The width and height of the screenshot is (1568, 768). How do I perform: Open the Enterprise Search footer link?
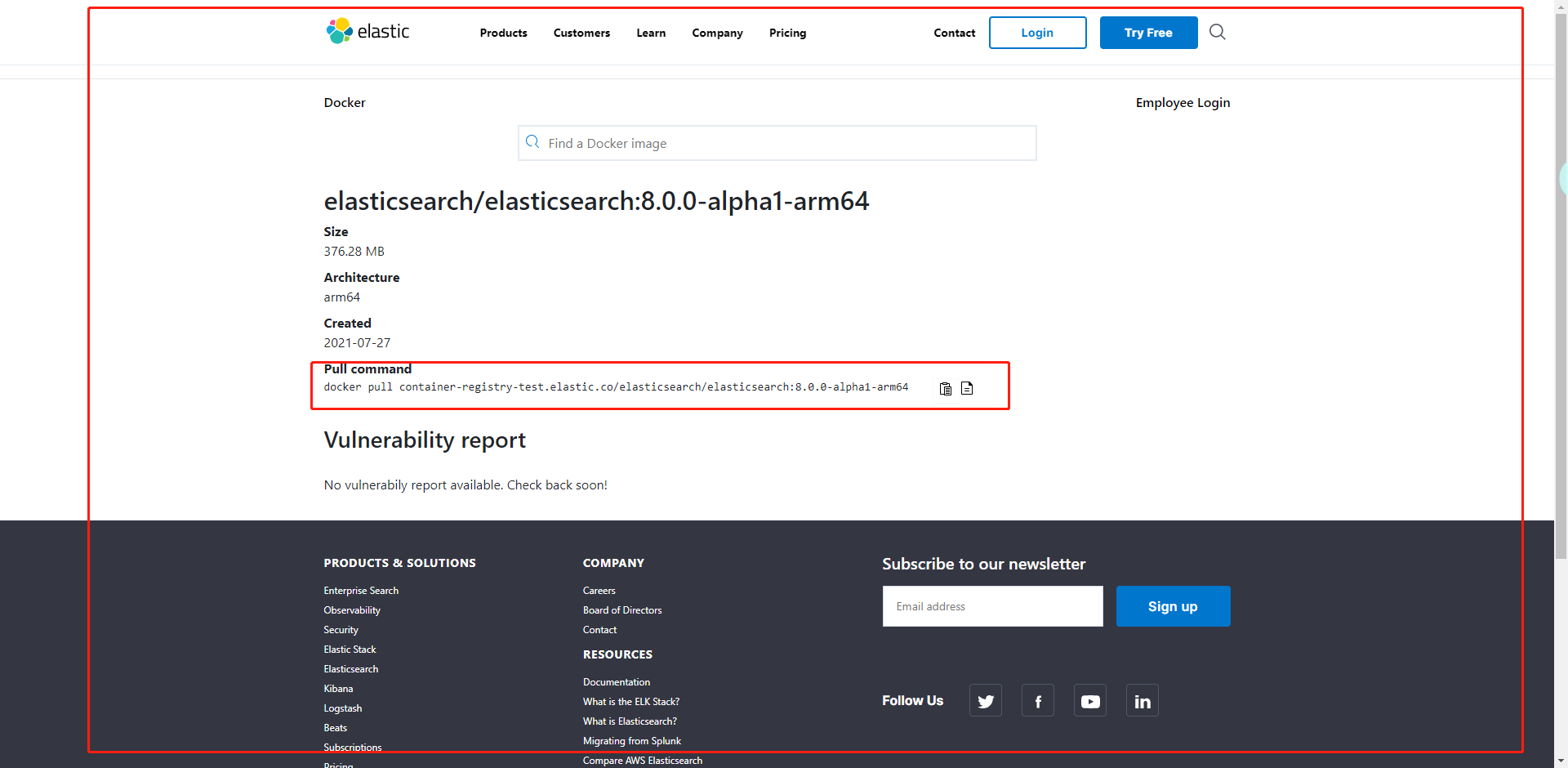(x=361, y=591)
